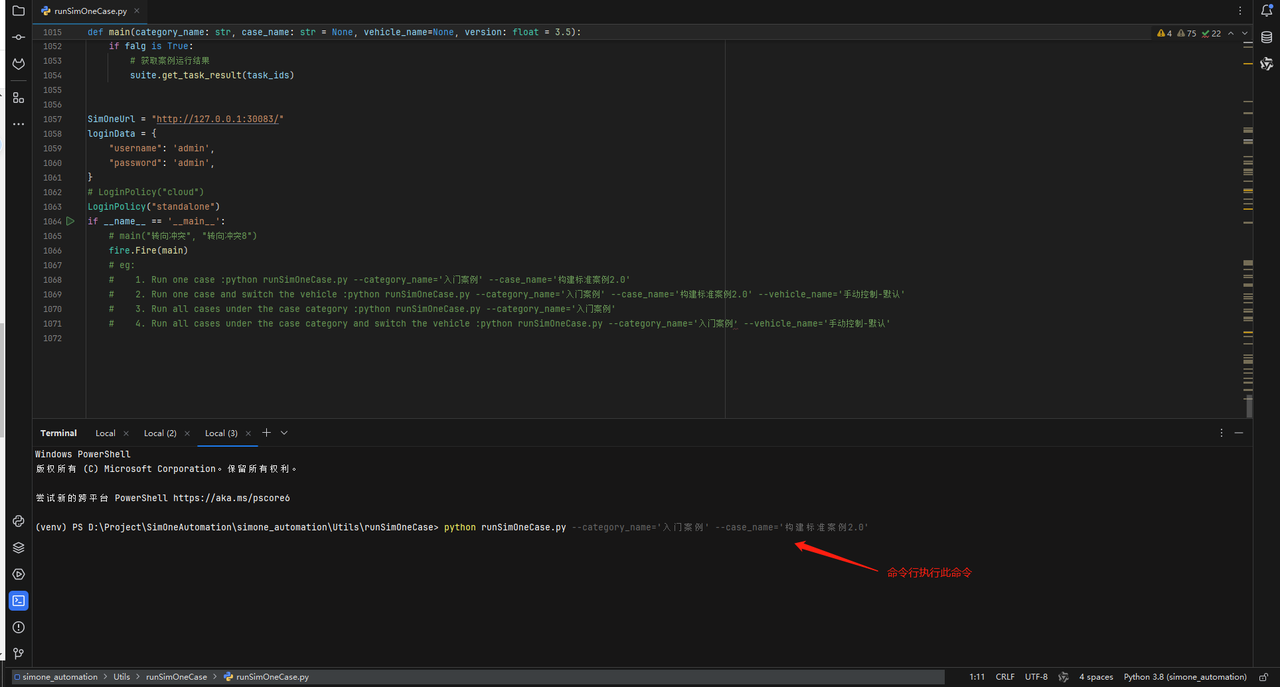Screen dimensions: 1280x687
Task: Toggle the Terminal tool window button
Action: 18,601
